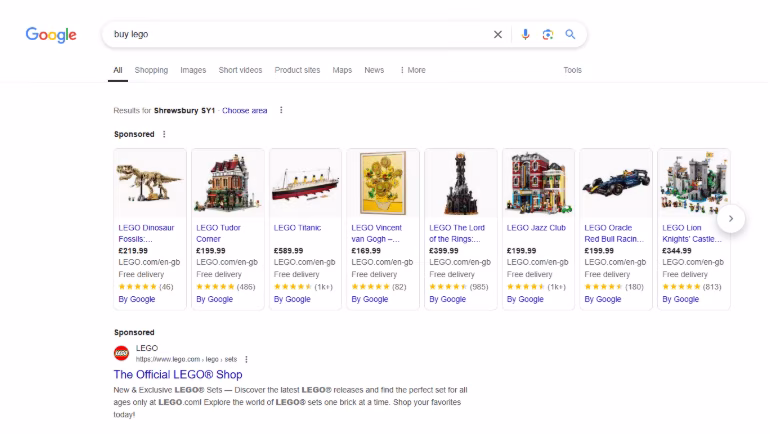This screenshot has height=434, width=770.
Task: Open Lord of the Rings tower image
Action: [461, 183]
